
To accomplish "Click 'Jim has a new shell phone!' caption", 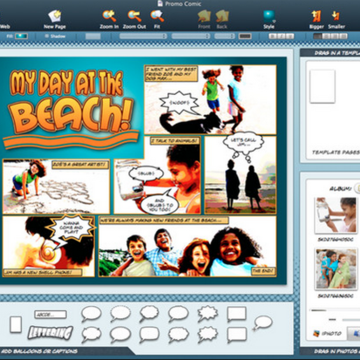I will tap(42, 272).
